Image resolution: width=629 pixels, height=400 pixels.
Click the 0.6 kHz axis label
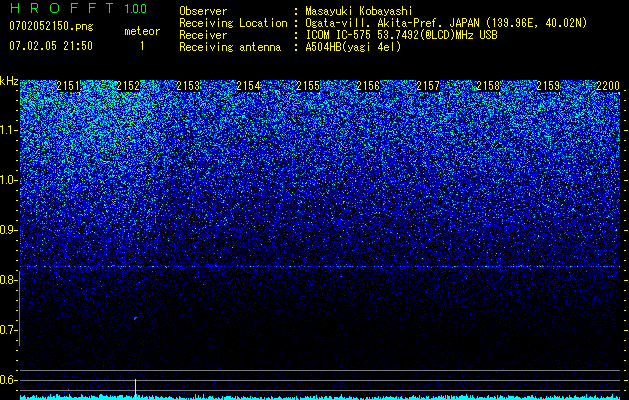coord(9,380)
